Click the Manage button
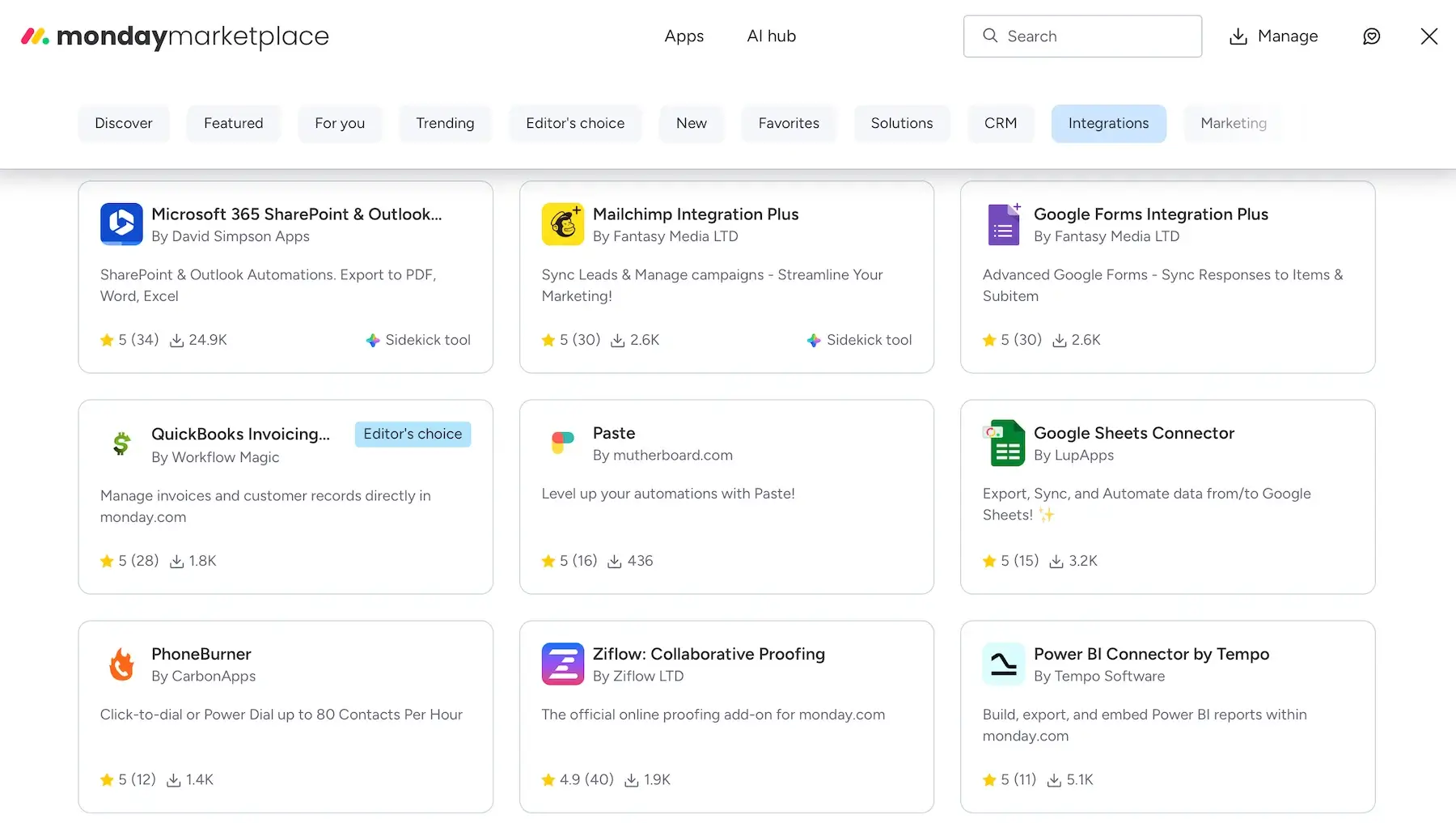This screenshot has width=1456, height=823. 1274,36
